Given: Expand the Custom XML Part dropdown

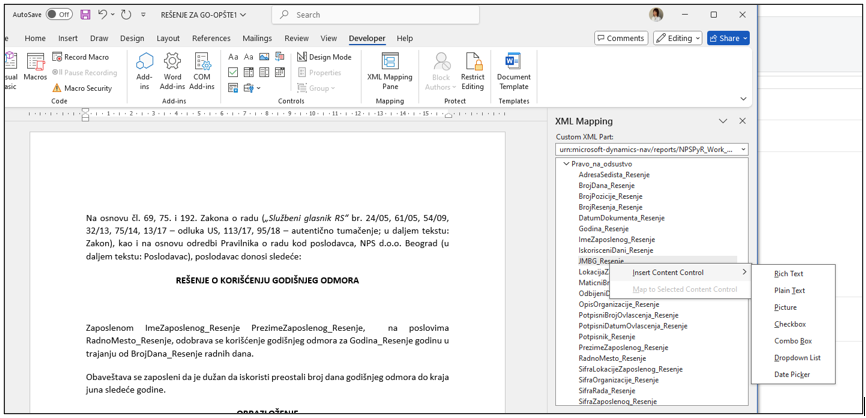Looking at the screenshot, I should (743, 149).
